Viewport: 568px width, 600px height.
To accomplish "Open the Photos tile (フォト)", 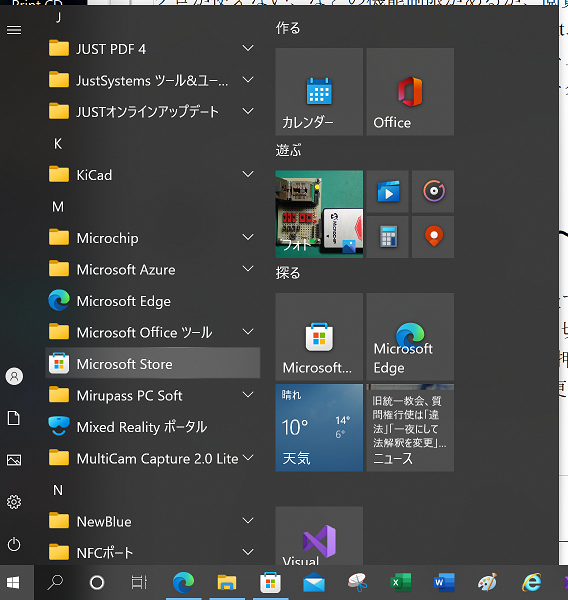I will (319, 214).
